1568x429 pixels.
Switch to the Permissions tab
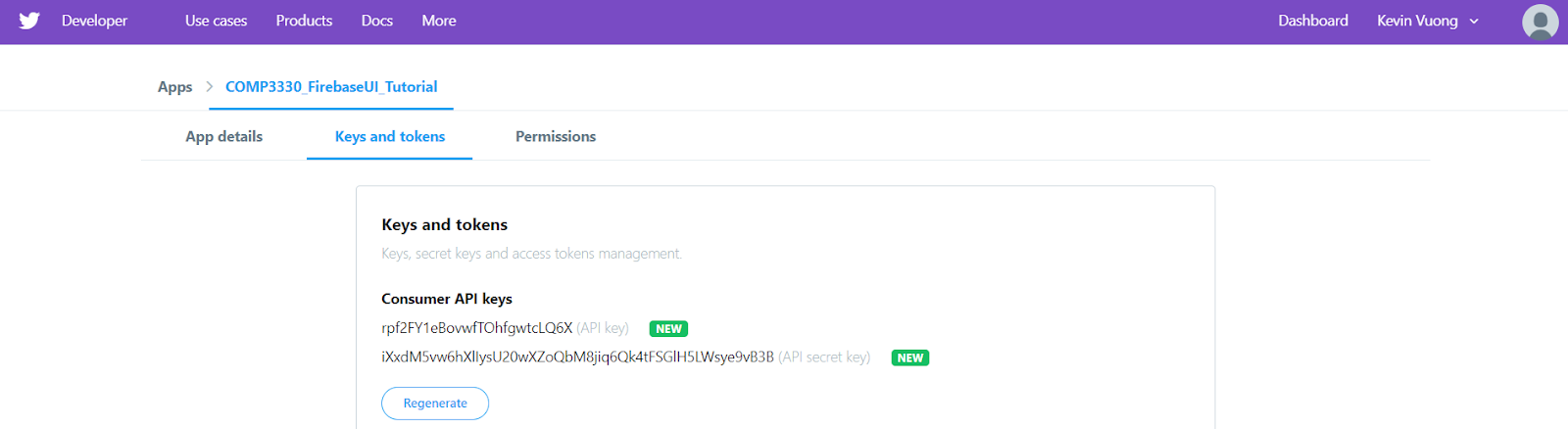point(556,136)
